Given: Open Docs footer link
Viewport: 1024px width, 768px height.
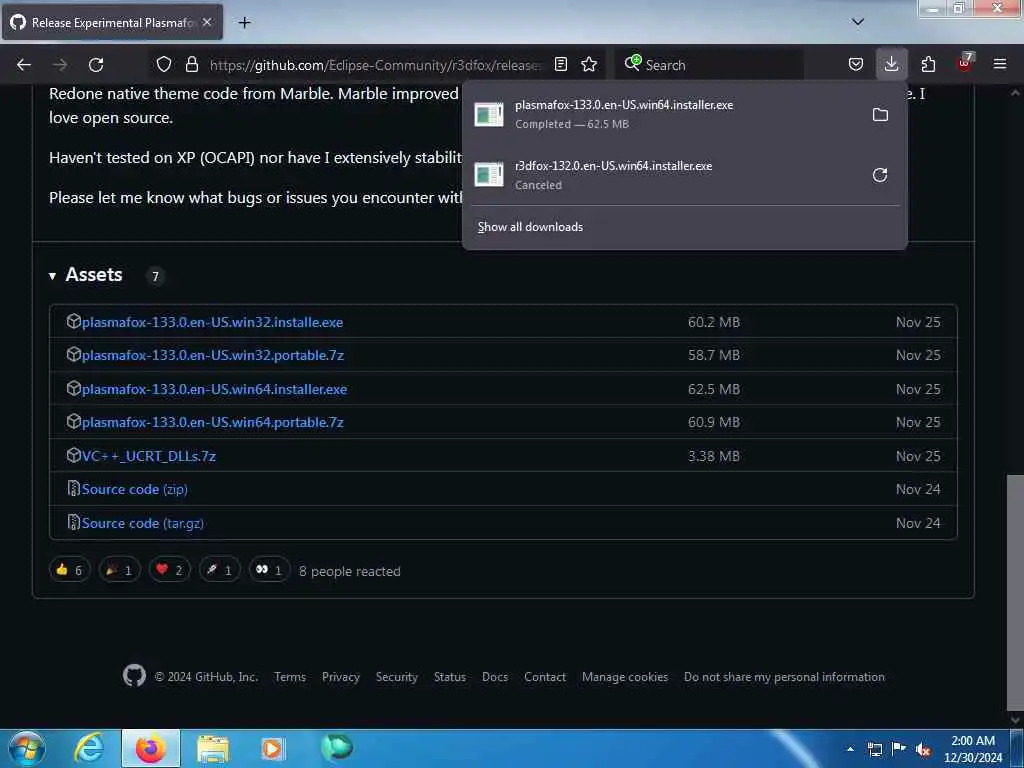Looking at the screenshot, I should [x=495, y=677].
